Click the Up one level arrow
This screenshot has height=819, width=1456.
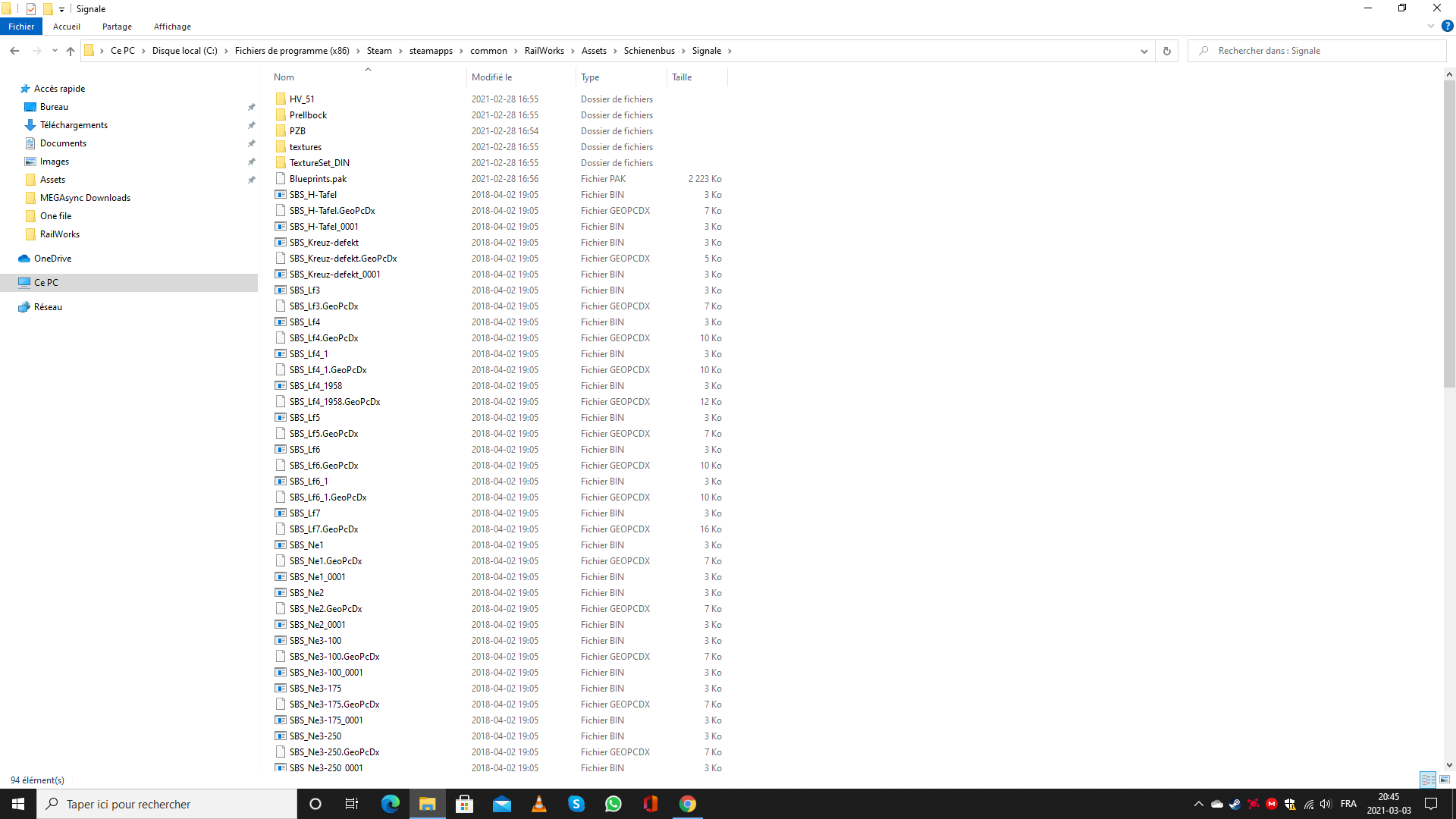(71, 51)
